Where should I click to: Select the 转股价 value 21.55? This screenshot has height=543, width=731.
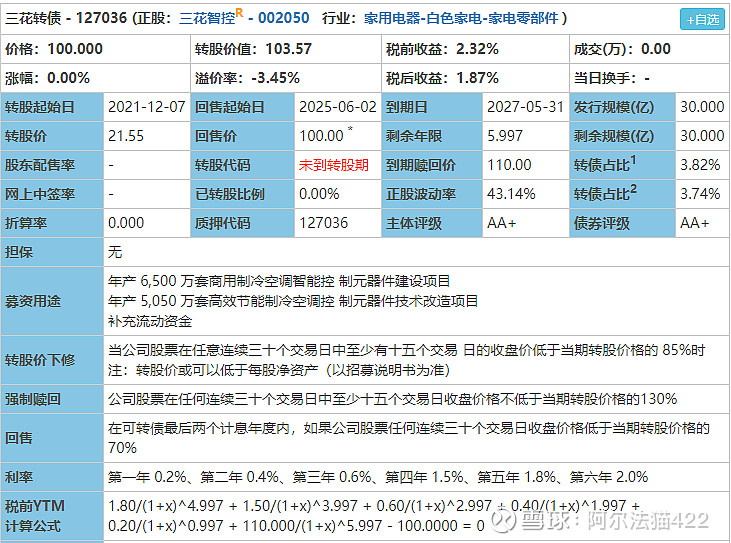[126, 136]
